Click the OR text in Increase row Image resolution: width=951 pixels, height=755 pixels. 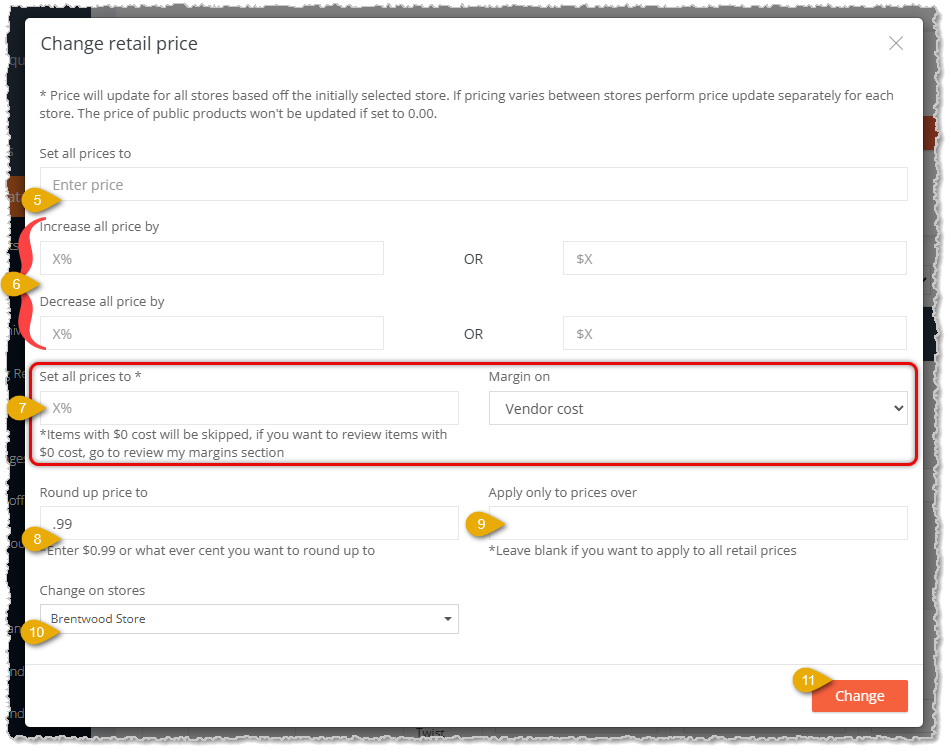pos(473,259)
